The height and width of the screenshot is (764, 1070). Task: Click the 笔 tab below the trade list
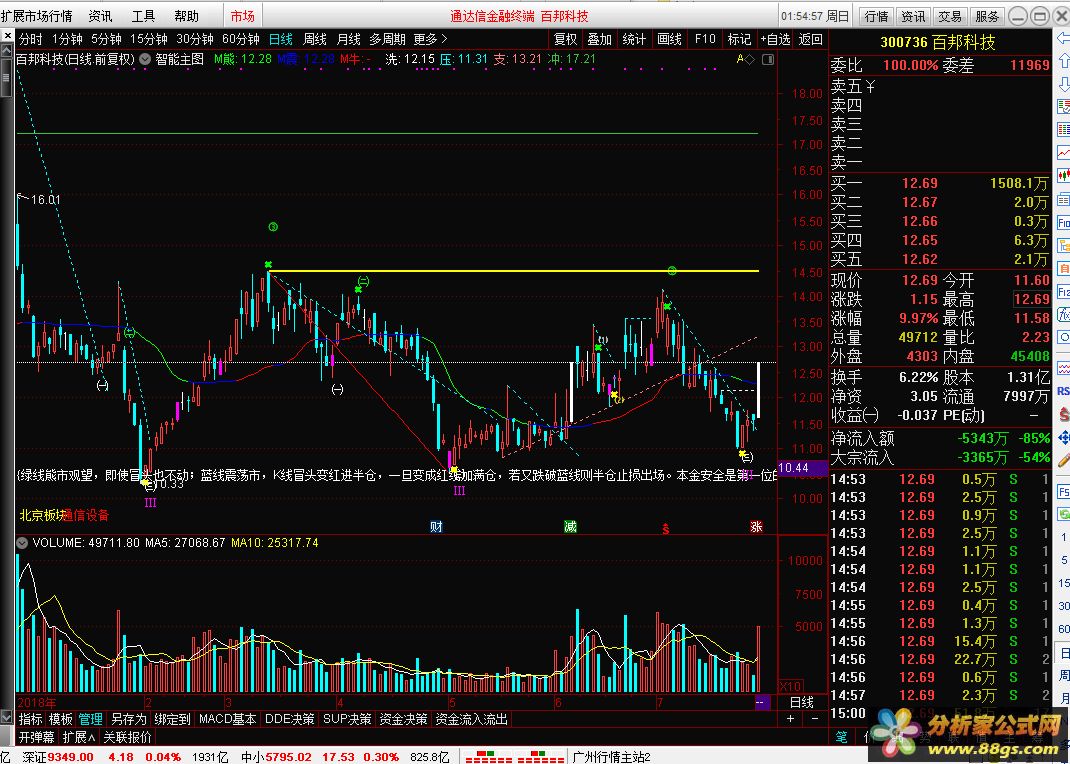click(x=841, y=737)
